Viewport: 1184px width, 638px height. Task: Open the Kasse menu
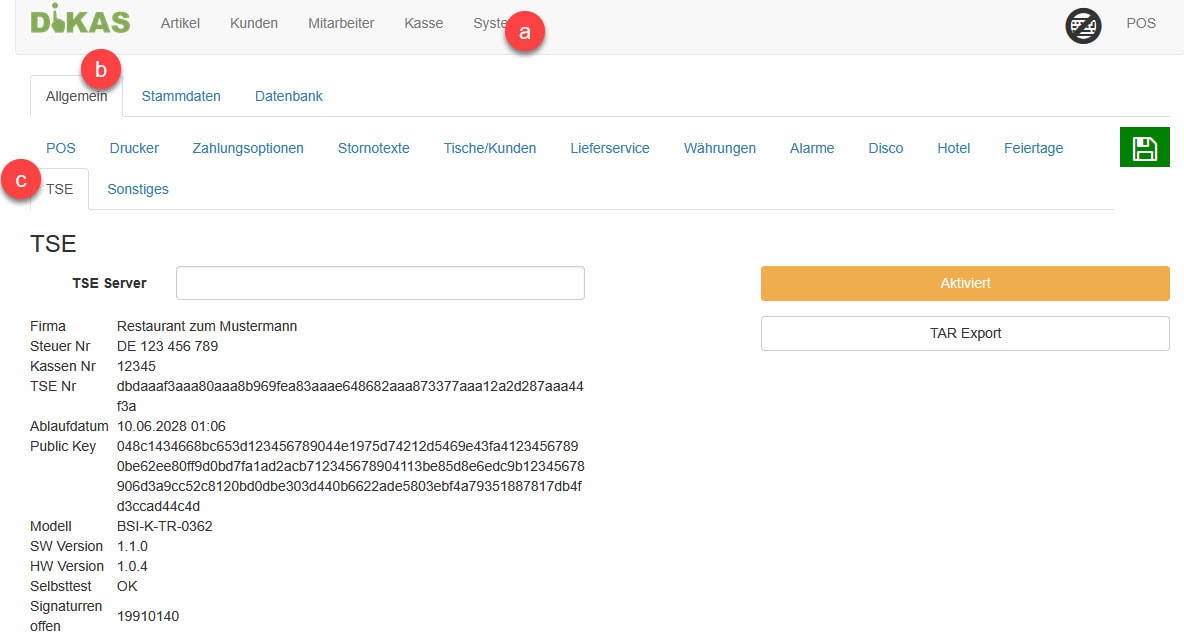[x=423, y=23]
